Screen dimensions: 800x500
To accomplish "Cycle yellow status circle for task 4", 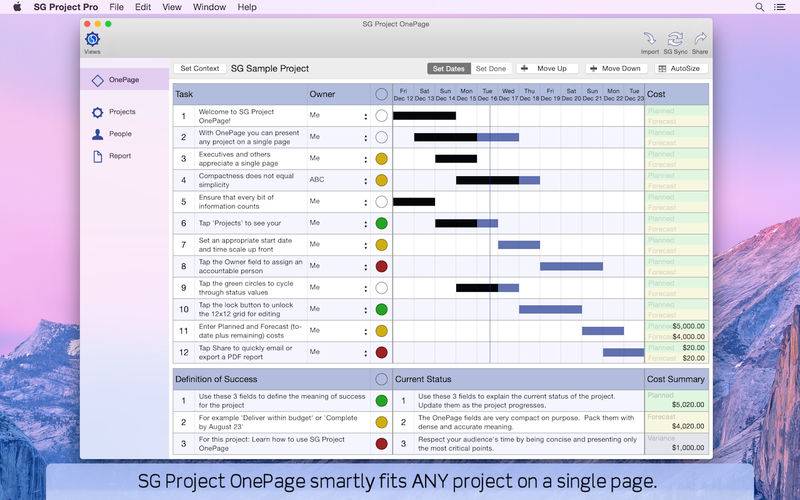I will [x=381, y=180].
